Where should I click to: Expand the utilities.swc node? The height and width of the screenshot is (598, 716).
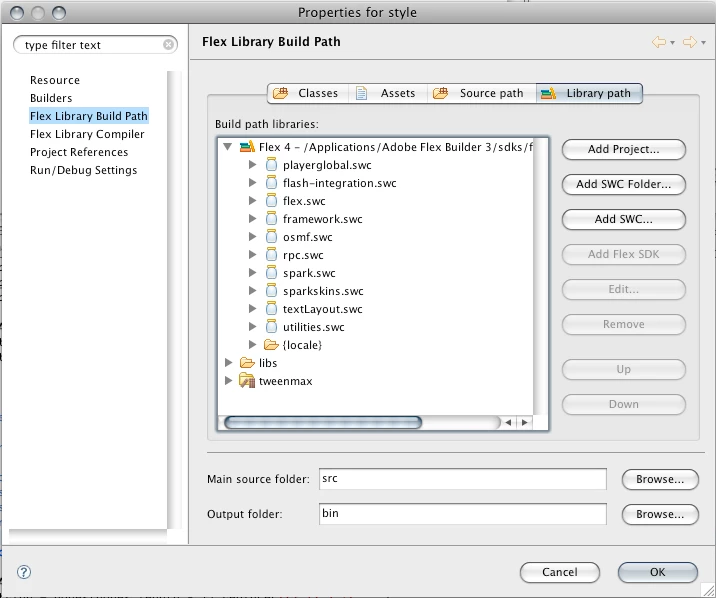click(x=252, y=327)
